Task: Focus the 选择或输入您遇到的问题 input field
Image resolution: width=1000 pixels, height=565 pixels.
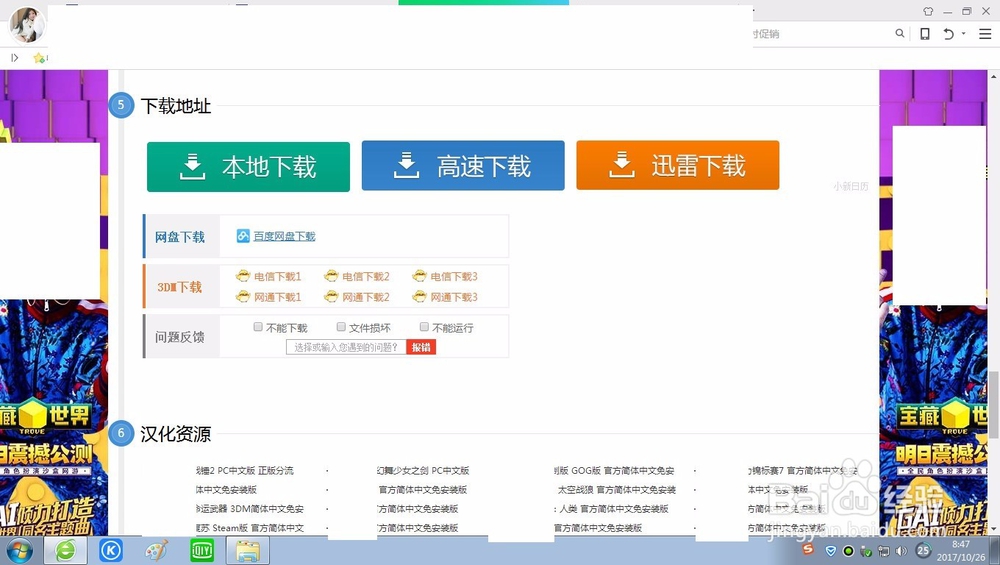Action: (x=346, y=347)
